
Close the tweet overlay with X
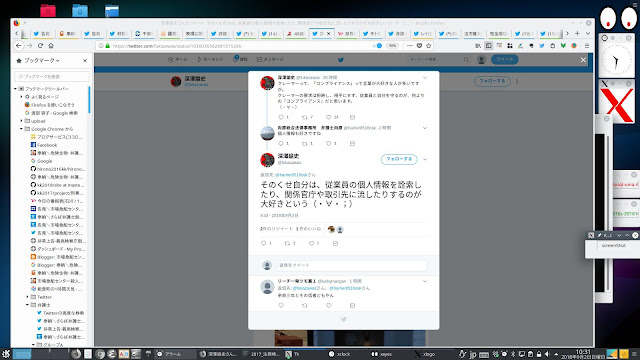[x=583, y=60]
